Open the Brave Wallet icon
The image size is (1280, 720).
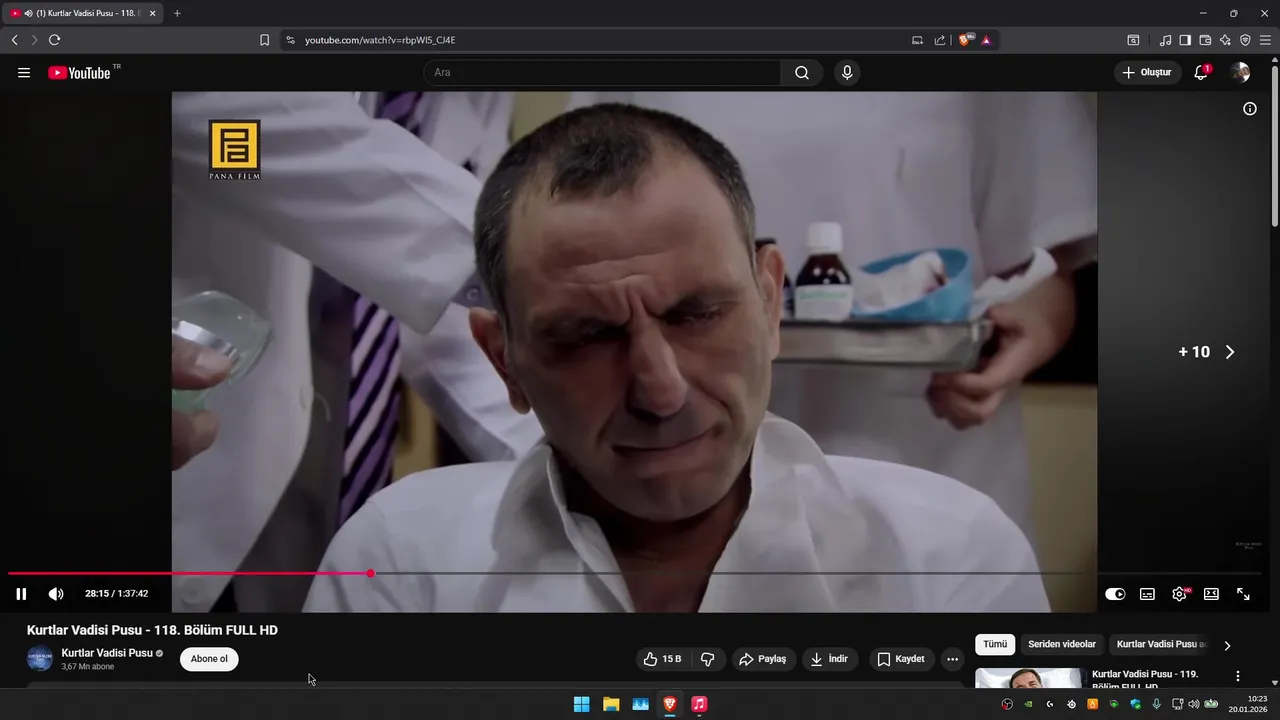click(x=1205, y=40)
